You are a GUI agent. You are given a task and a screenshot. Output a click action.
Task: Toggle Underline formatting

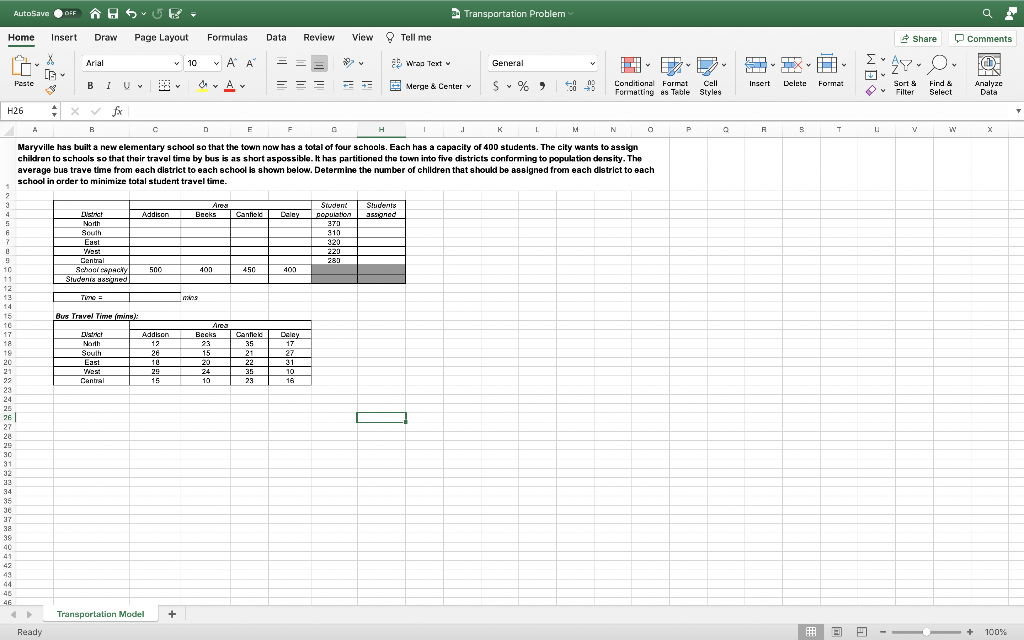point(126,86)
